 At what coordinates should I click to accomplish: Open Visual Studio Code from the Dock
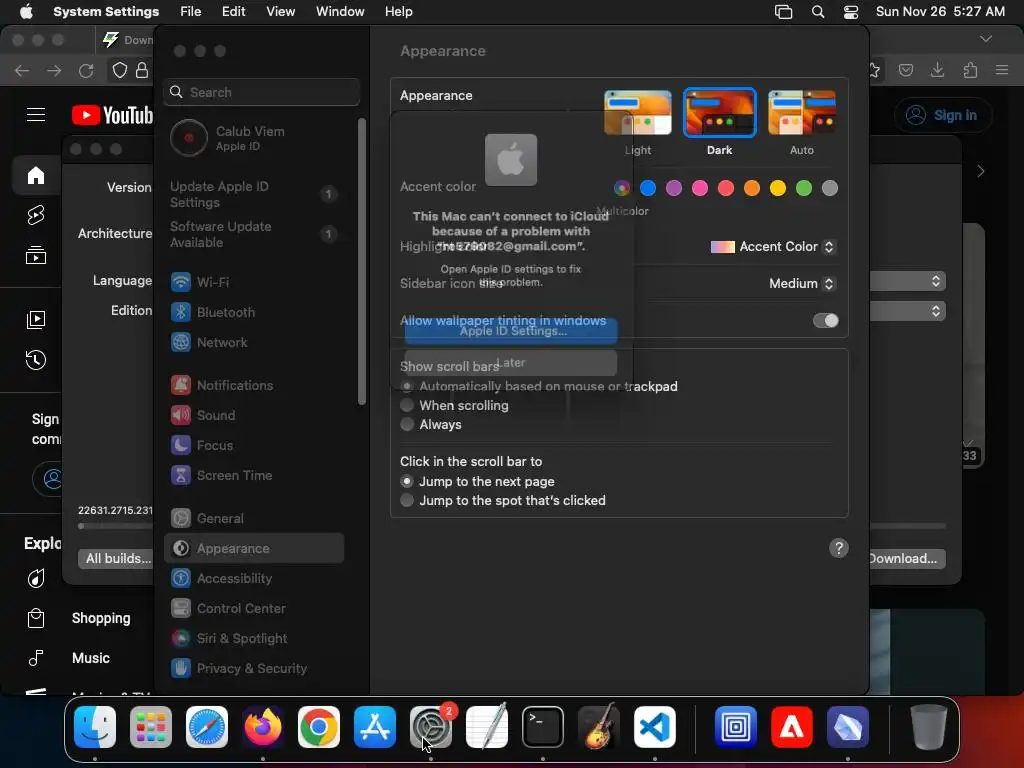(x=654, y=727)
